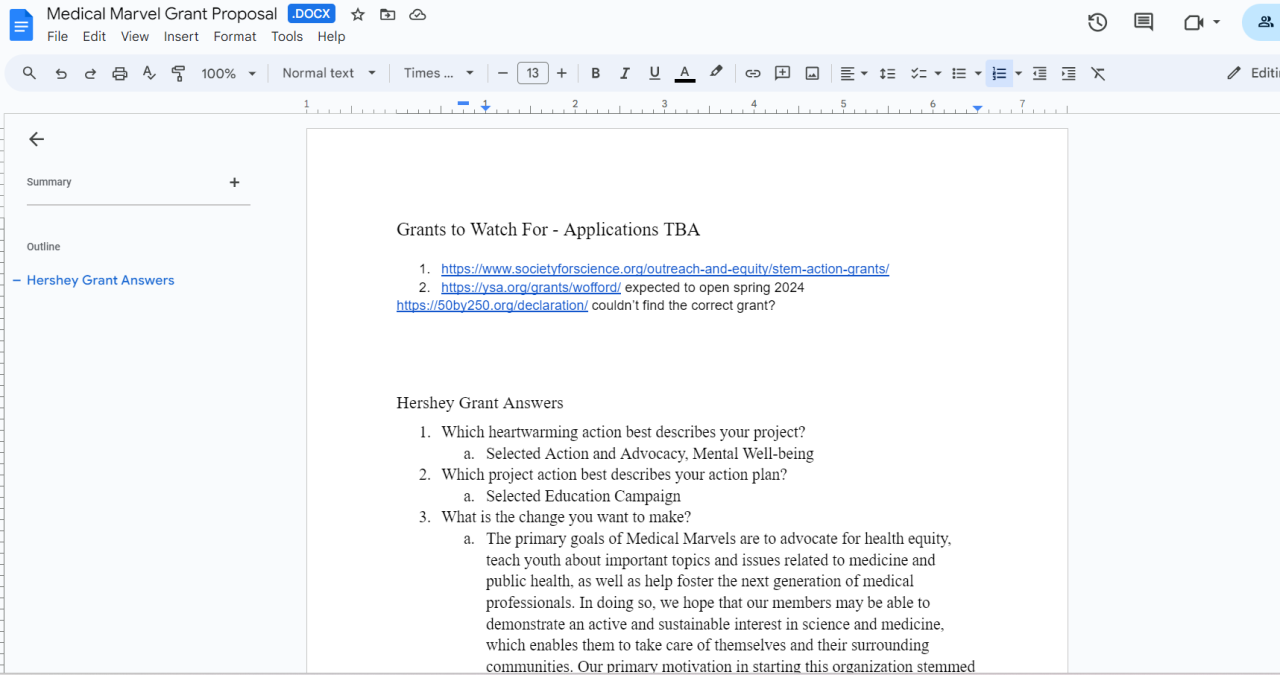Toggle underline formatting
The width and height of the screenshot is (1280, 675).
tap(654, 73)
